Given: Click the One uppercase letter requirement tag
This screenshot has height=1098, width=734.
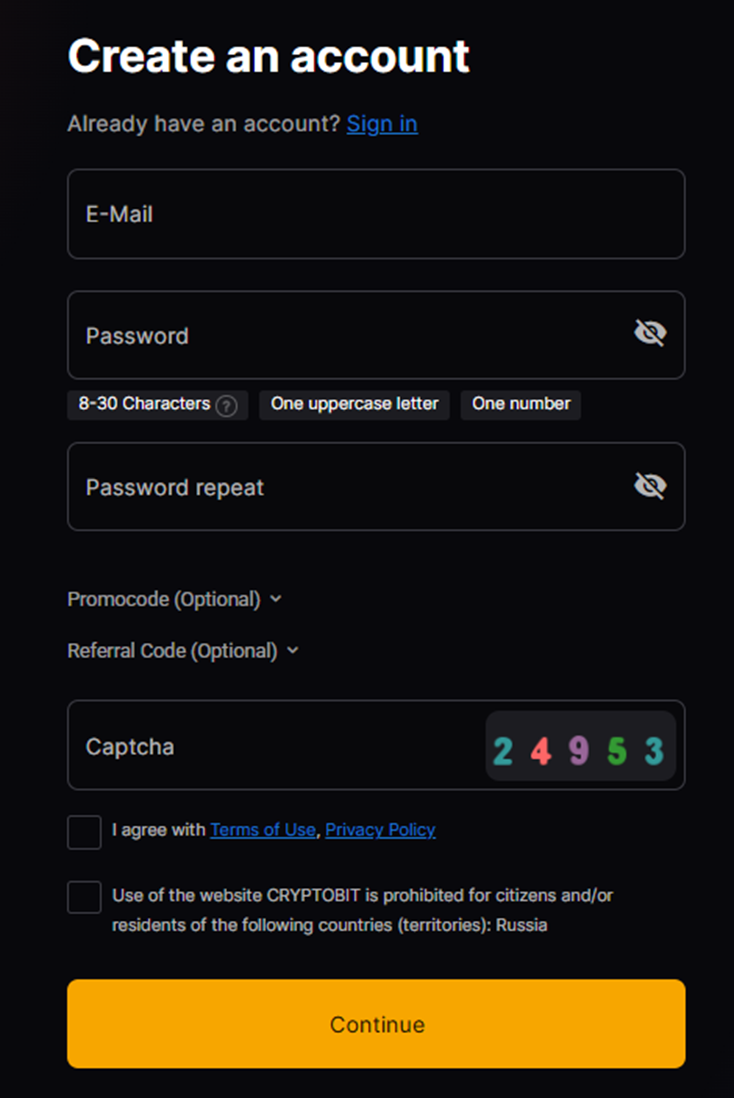Looking at the screenshot, I should [x=354, y=405].
